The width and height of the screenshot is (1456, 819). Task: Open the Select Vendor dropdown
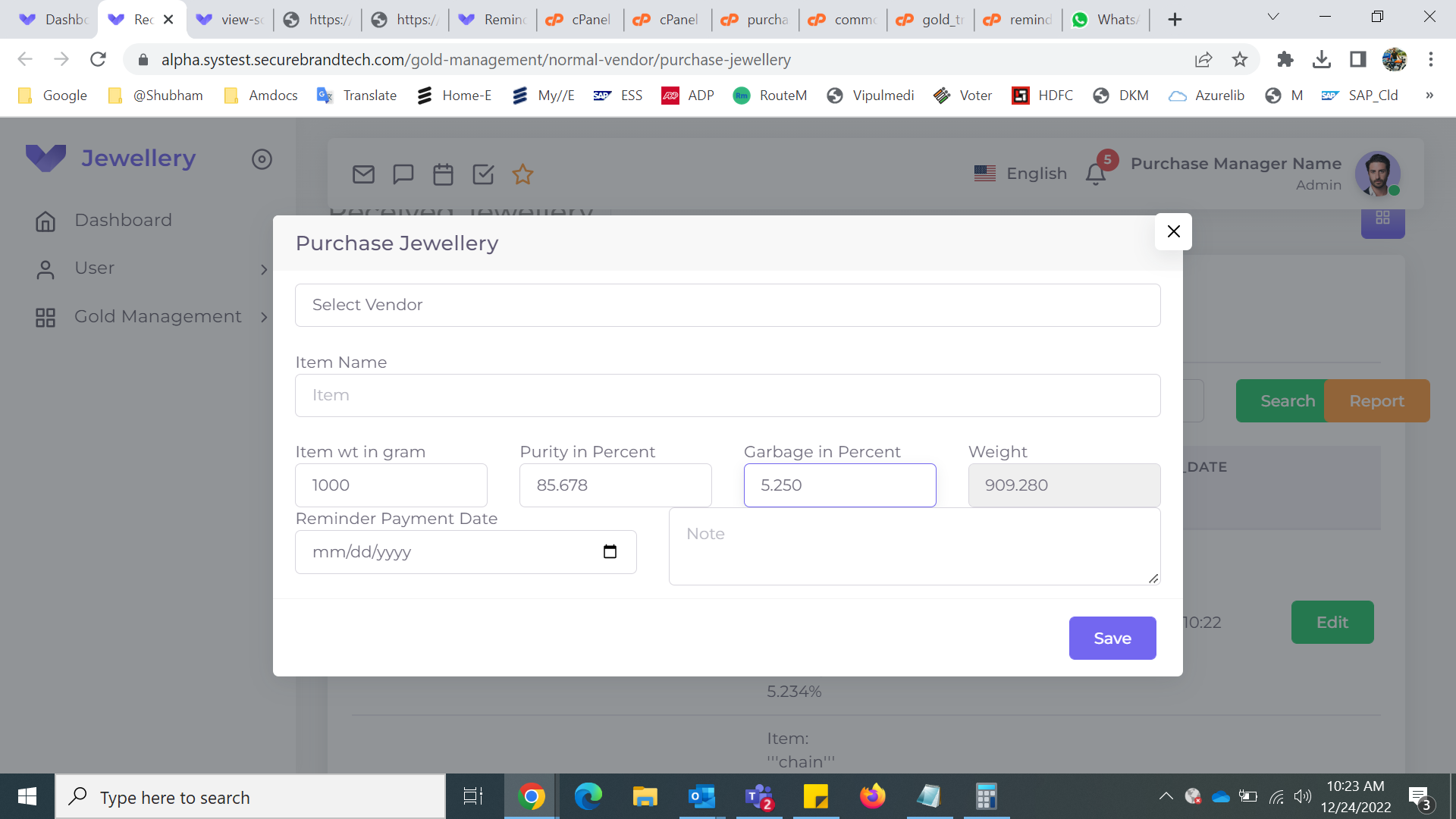(727, 305)
